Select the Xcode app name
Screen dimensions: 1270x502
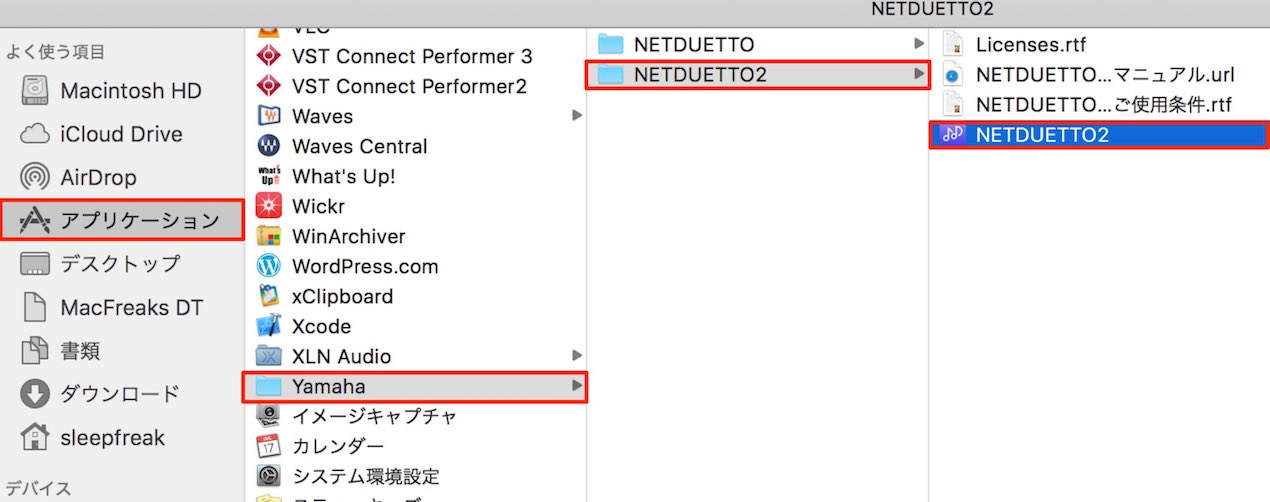[322, 326]
